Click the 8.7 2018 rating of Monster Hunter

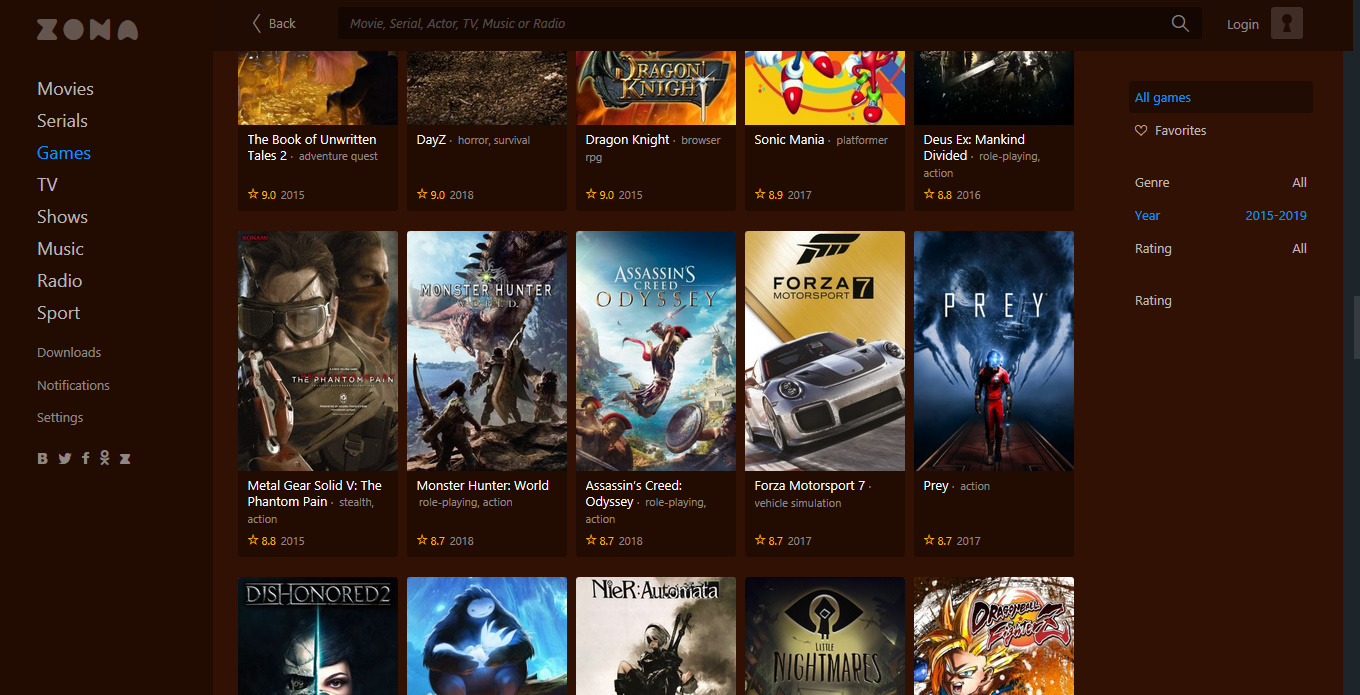pyautogui.click(x=445, y=541)
